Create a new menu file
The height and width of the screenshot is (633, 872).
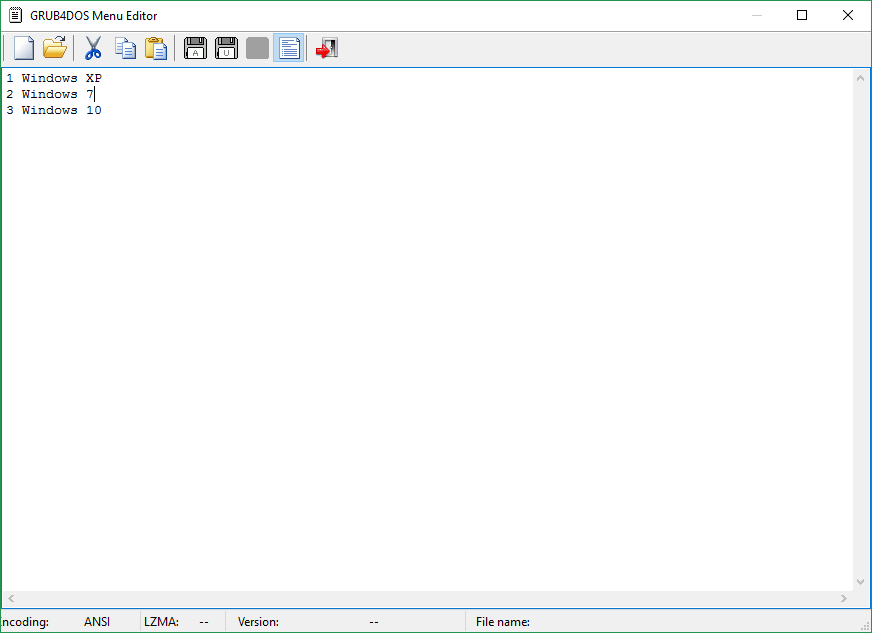[x=24, y=48]
